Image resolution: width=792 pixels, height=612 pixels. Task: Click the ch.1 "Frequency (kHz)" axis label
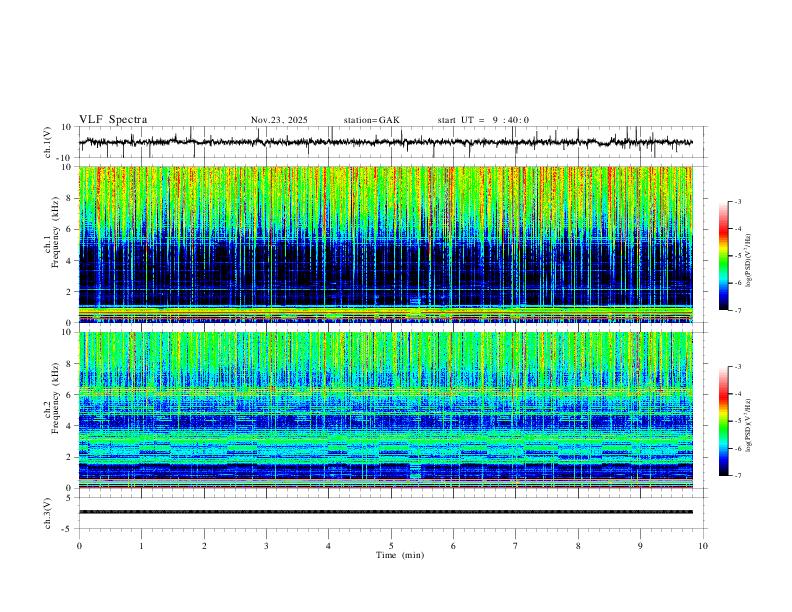[x=55, y=230]
